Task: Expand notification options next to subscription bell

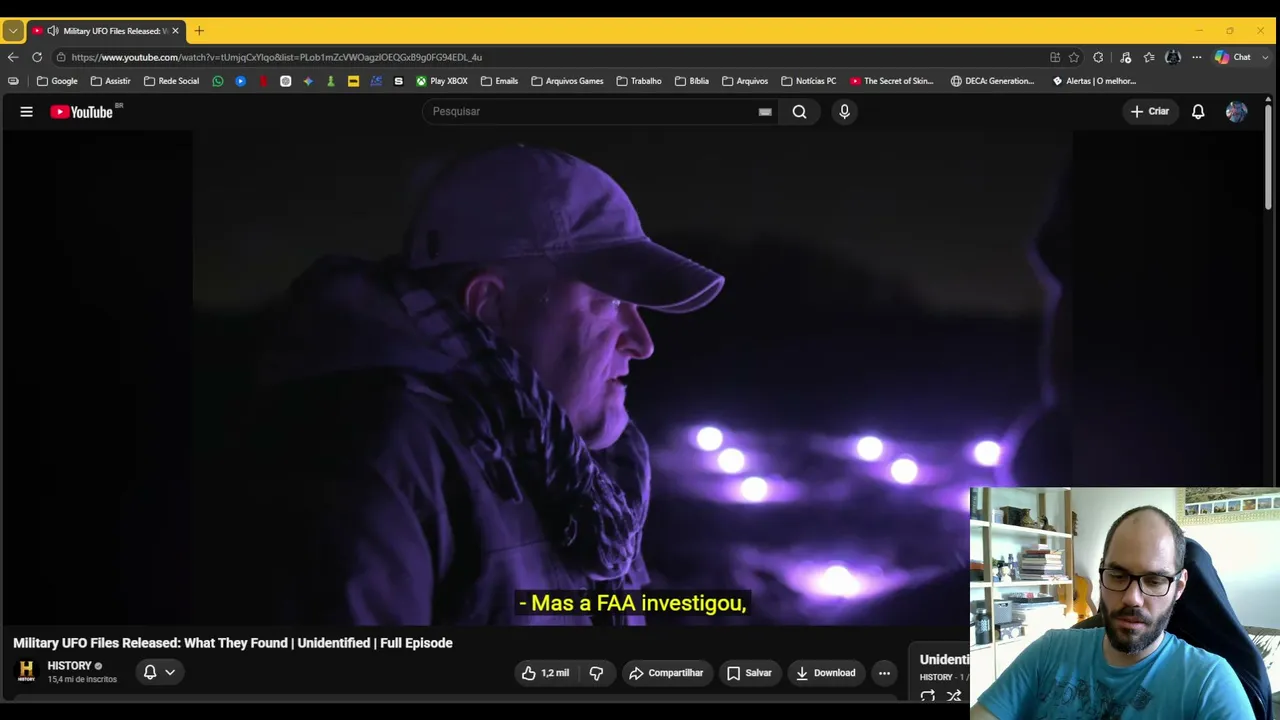Action: click(170, 673)
